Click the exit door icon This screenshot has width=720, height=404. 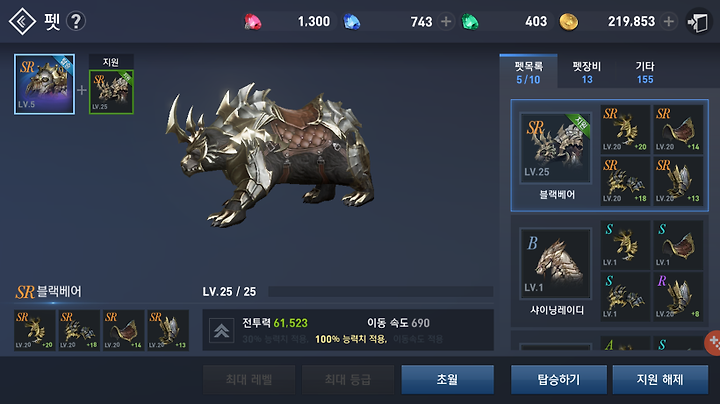pyautogui.click(x=698, y=22)
